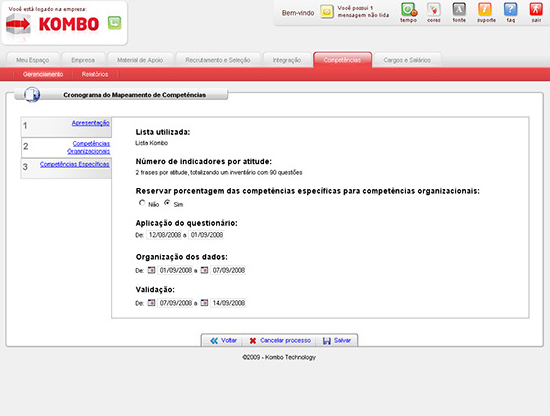Open calendar for Organização dos dados start date
Viewport: 550px width, 416px height.
pyautogui.click(x=151, y=270)
